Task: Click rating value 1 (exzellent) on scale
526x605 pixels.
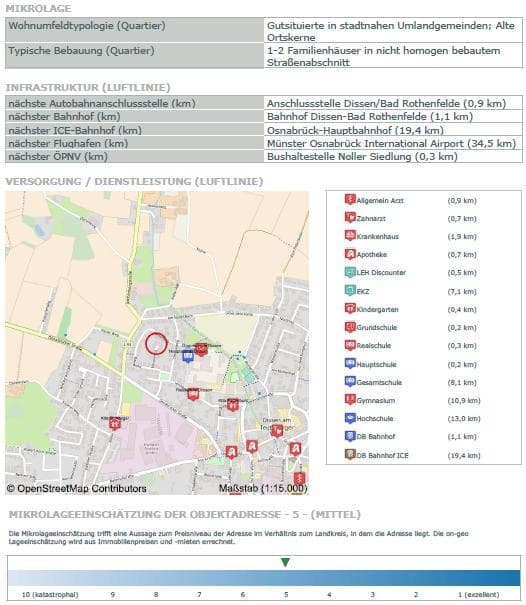Action: (x=479, y=595)
